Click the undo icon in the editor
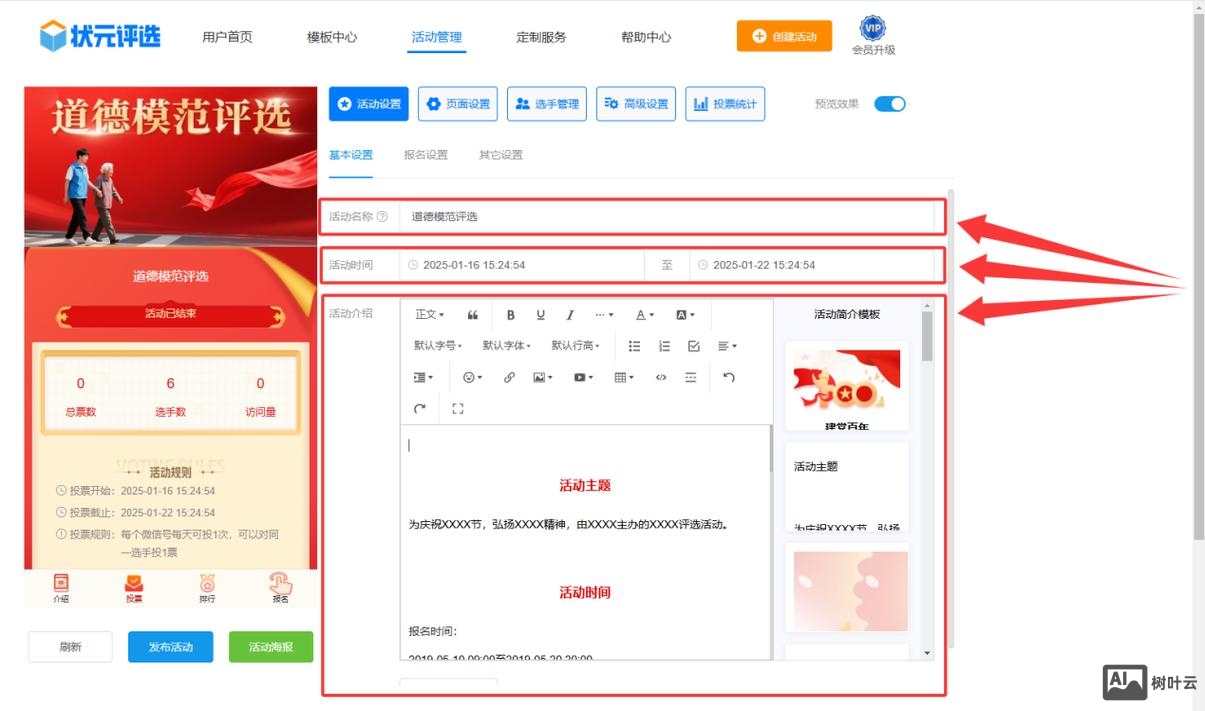This screenshot has height=711, width=1205. point(730,376)
